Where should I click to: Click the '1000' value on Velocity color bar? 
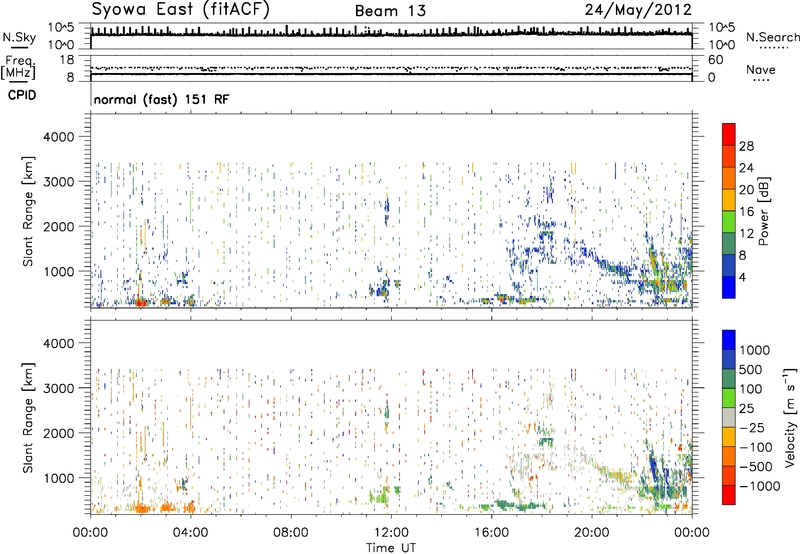pyautogui.click(x=754, y=350)
